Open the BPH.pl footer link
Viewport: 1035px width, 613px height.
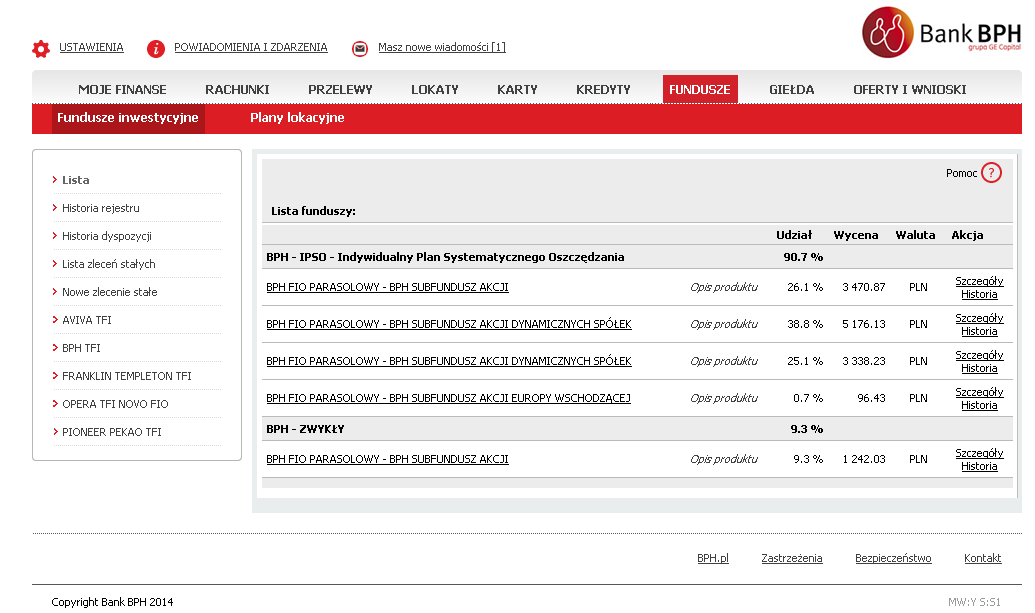tap(713, 558)
